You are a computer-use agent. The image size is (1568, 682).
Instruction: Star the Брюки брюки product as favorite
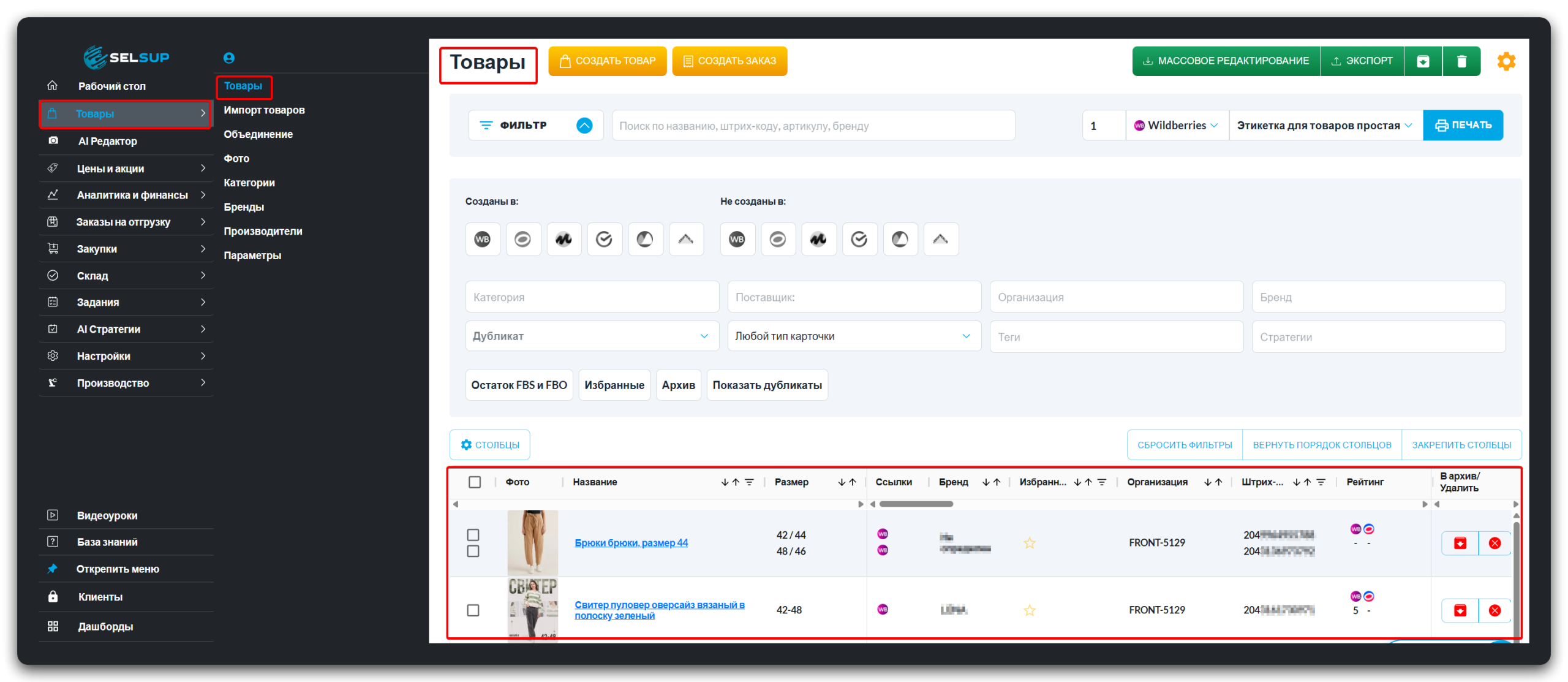pyautogui.click(x=1030, y=543)
